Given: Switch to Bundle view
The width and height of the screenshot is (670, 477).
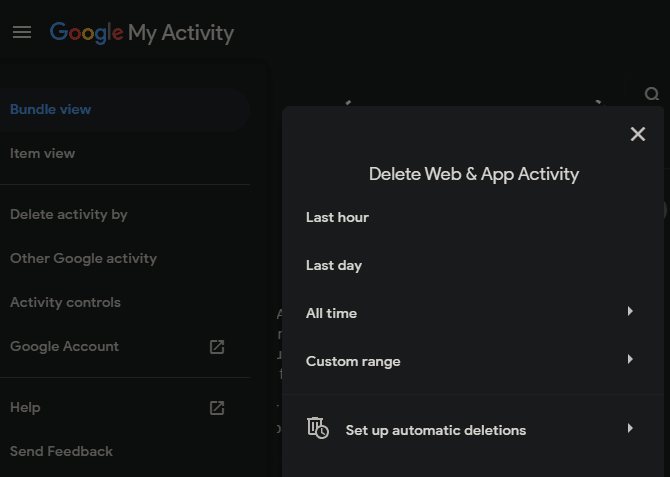Looking at the screenshot, I should 51,110.
